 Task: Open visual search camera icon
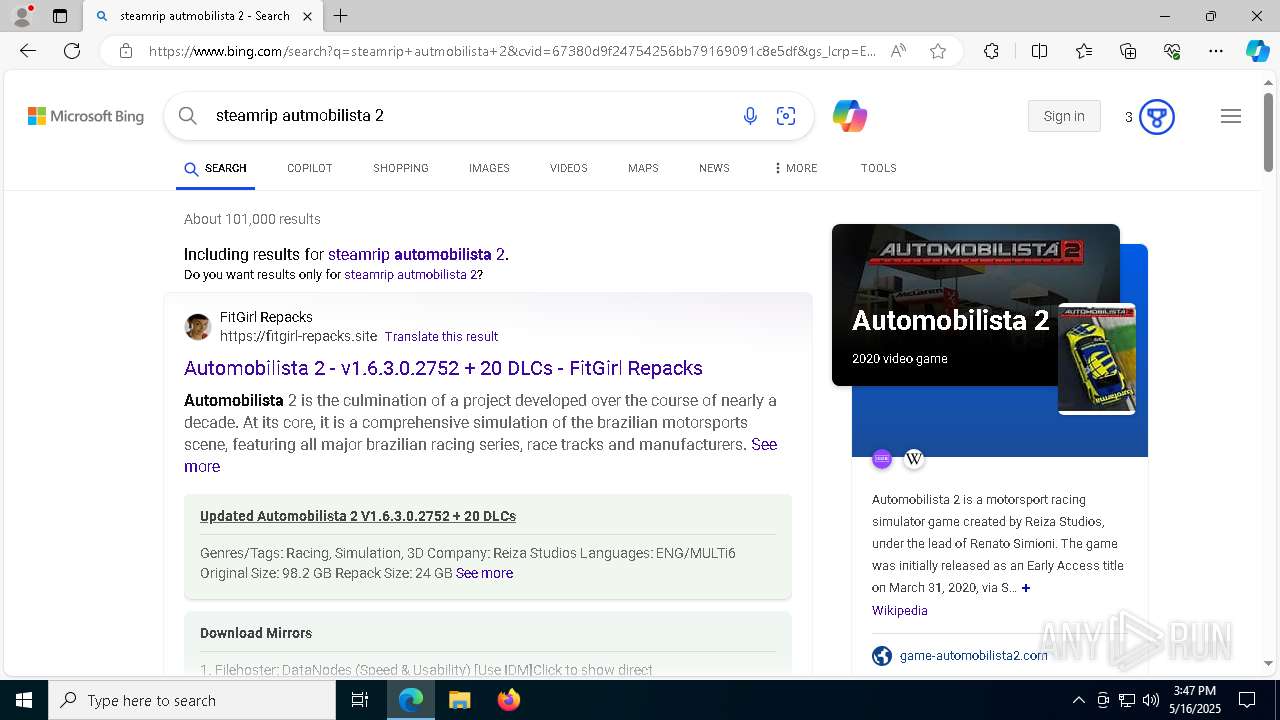coord(786,116)
